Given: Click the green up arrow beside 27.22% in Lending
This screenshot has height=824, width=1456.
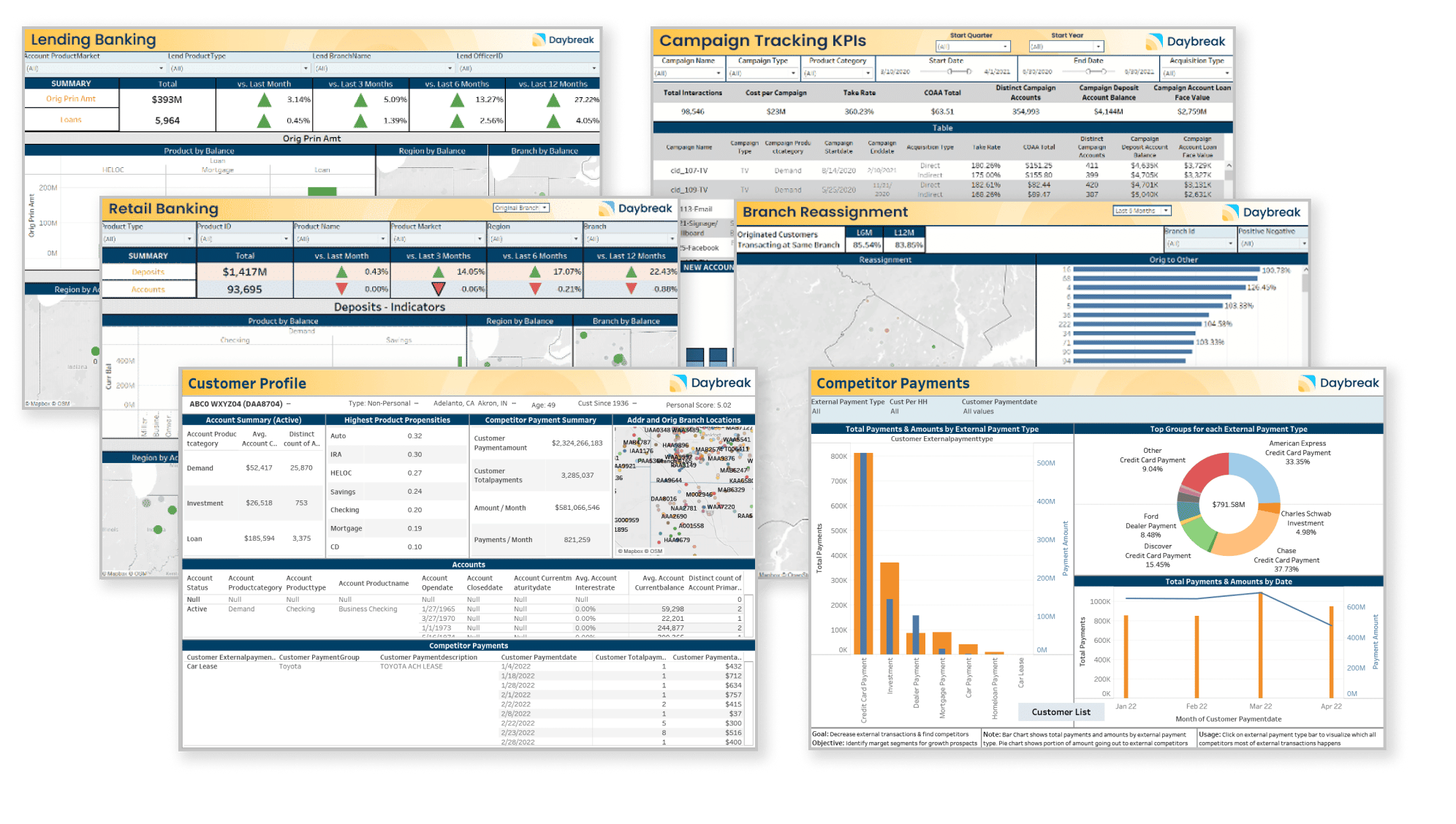Looking at the screenshot, I should [x=553, y=100].
